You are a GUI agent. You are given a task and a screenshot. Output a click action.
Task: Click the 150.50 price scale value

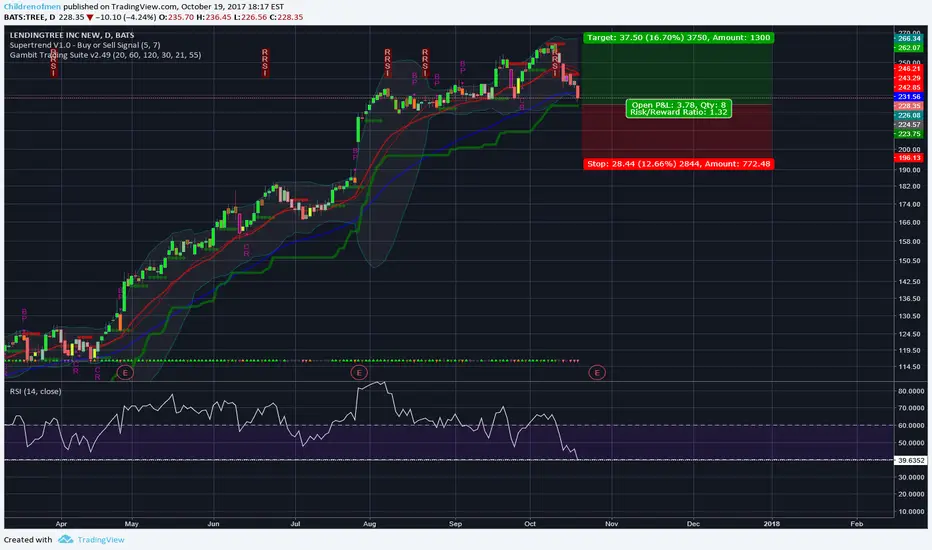[x=909, y=261]
